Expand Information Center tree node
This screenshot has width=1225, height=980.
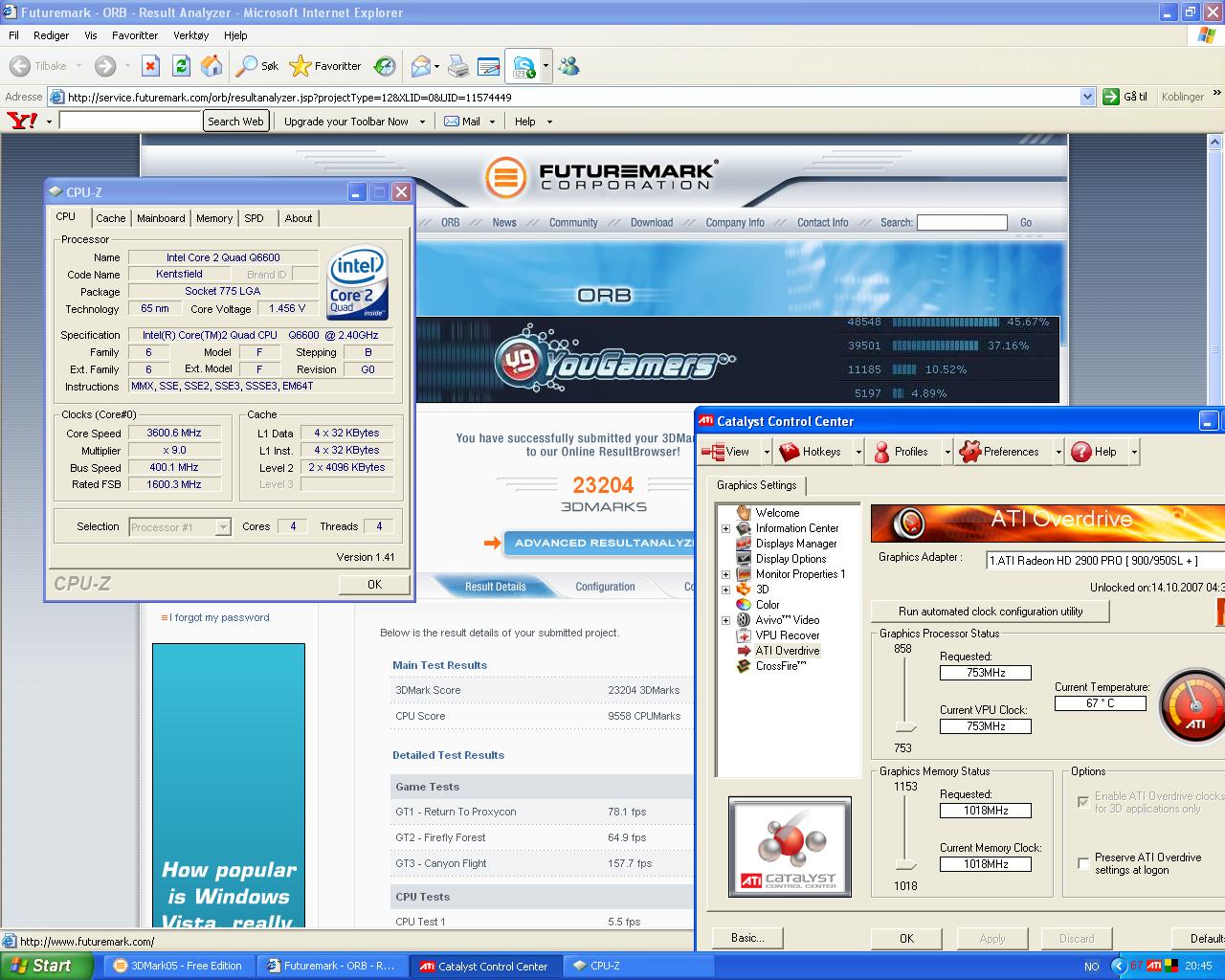(725, 528)
